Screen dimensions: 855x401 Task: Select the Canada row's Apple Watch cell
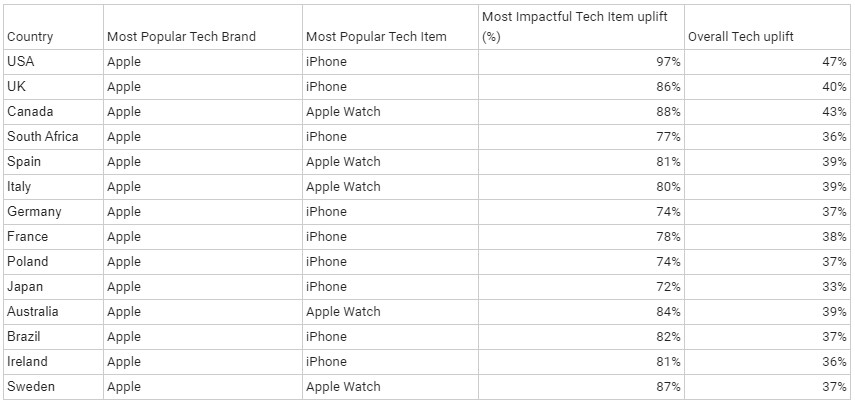point(343,112)
